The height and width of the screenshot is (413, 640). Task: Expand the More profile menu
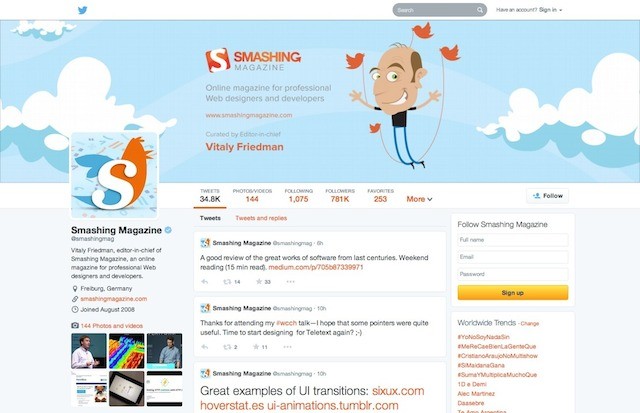[x=419, y=199]
